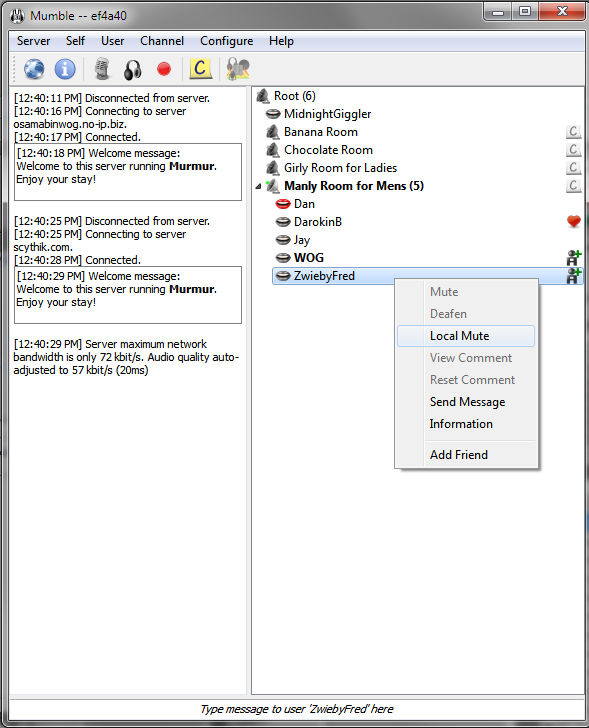
Task: Select the Banana Room channel
Action: click(x=321, y=132)
